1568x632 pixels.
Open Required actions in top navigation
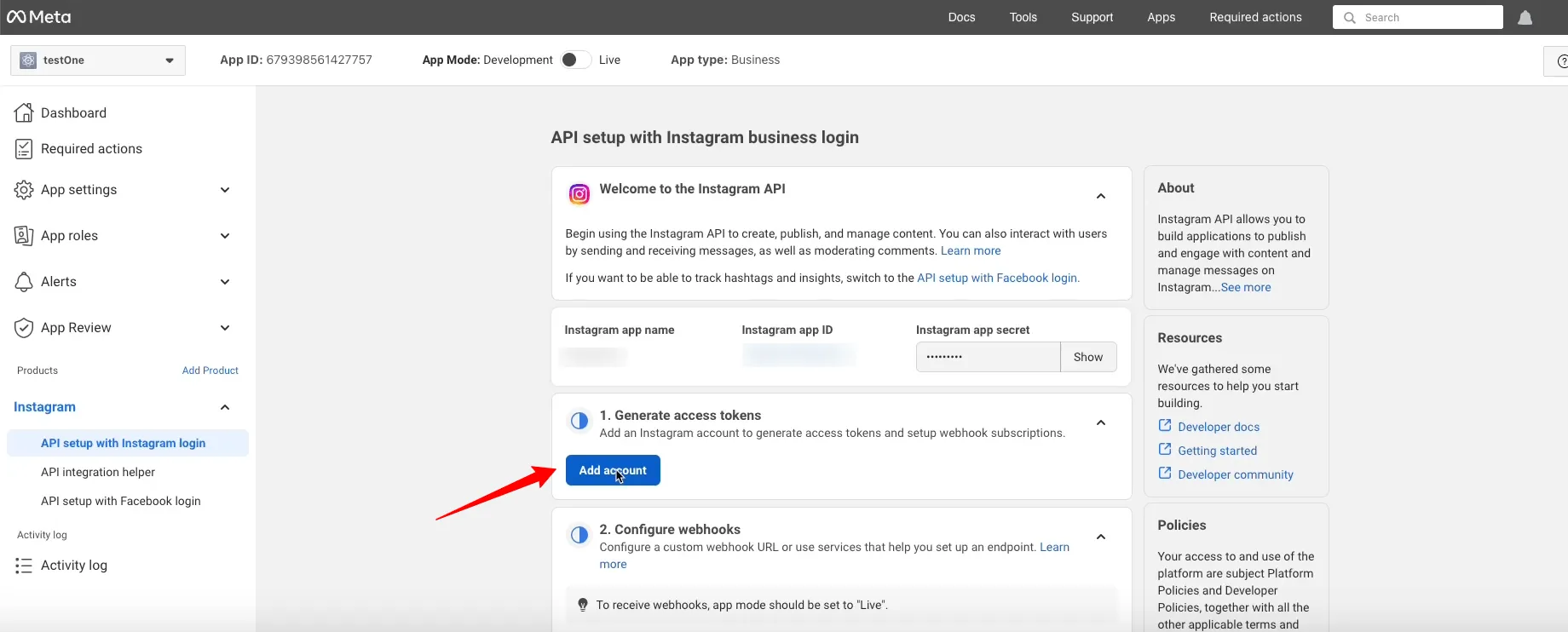click(x=1255, y=17)
